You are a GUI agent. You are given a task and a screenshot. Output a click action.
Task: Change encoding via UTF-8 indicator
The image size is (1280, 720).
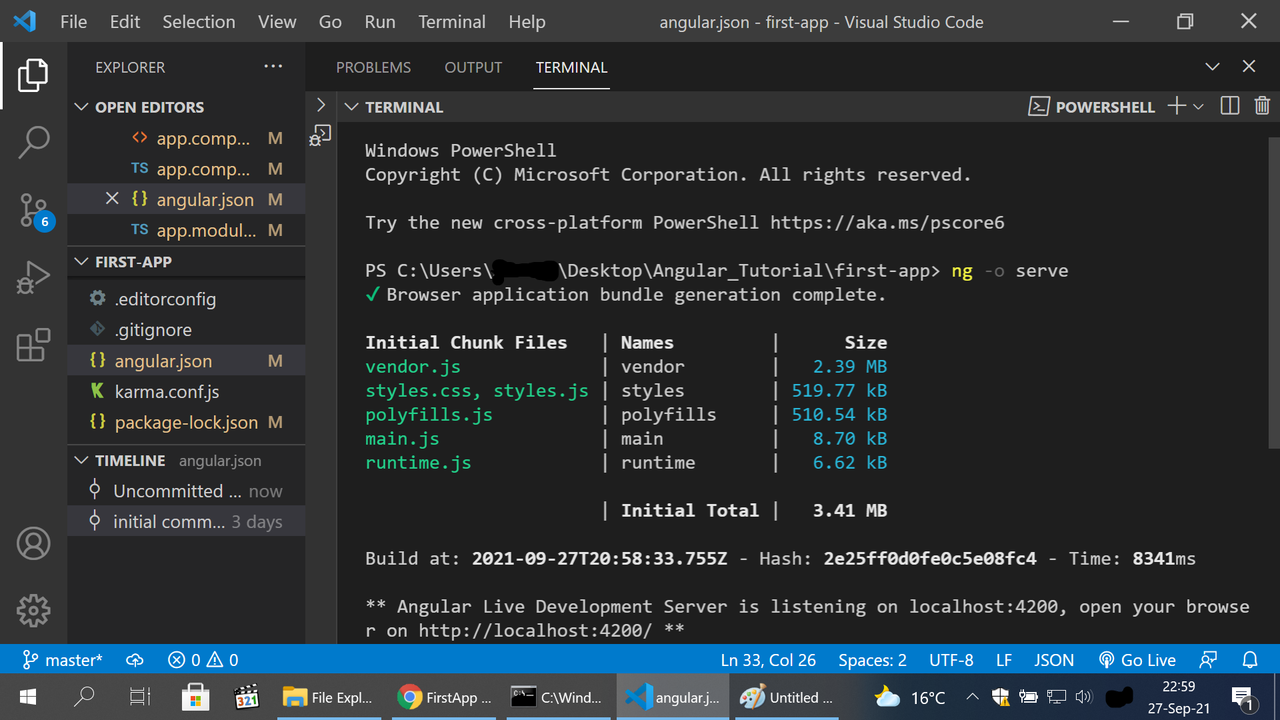[951, 660]
